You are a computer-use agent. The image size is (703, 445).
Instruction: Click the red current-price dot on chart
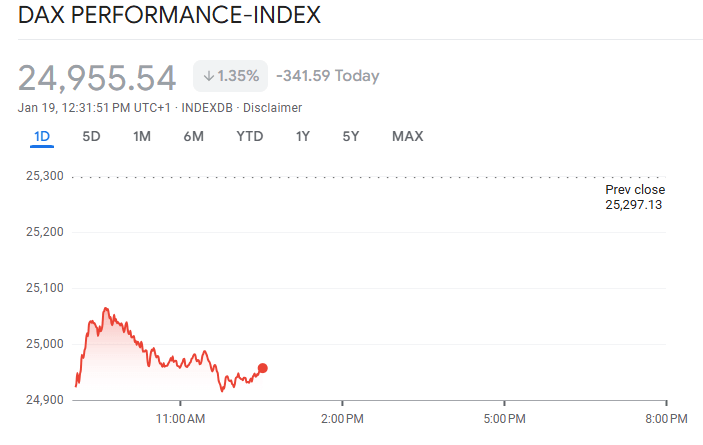pos(263,368)
